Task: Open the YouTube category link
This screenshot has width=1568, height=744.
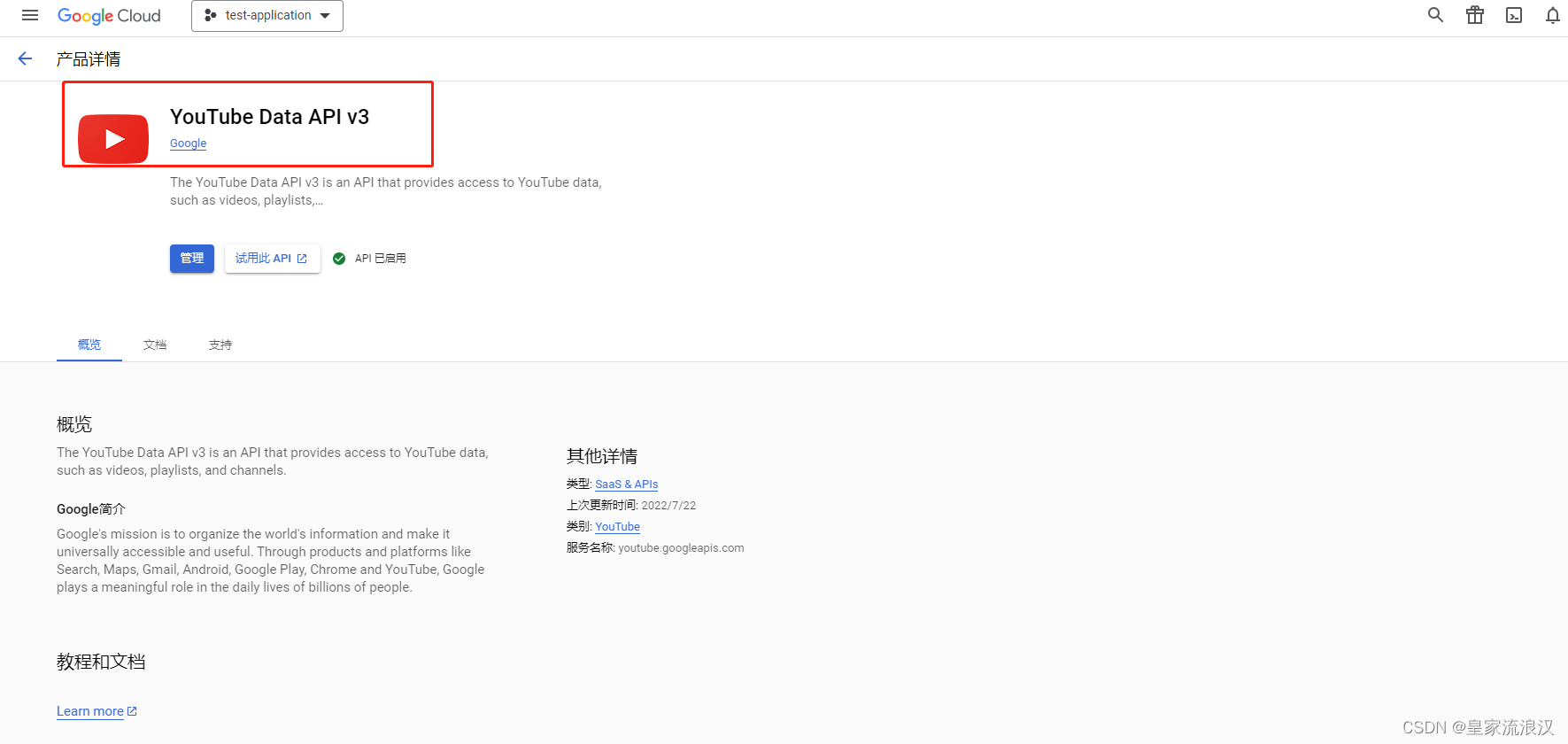Action: (x=618, y=527)
